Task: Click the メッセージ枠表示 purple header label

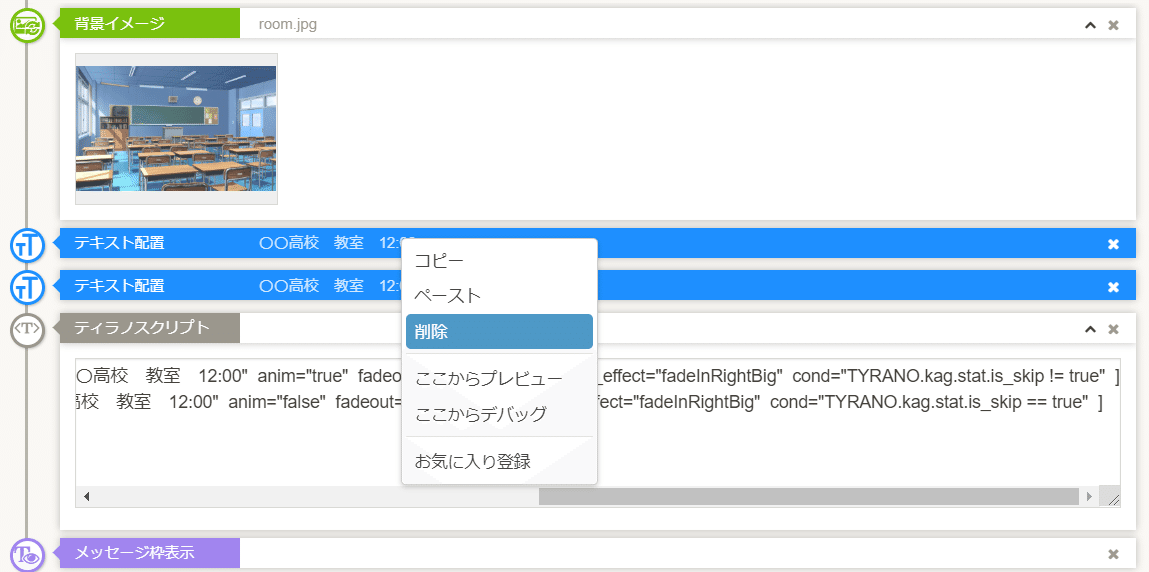Action: click(x=149, y=553)
